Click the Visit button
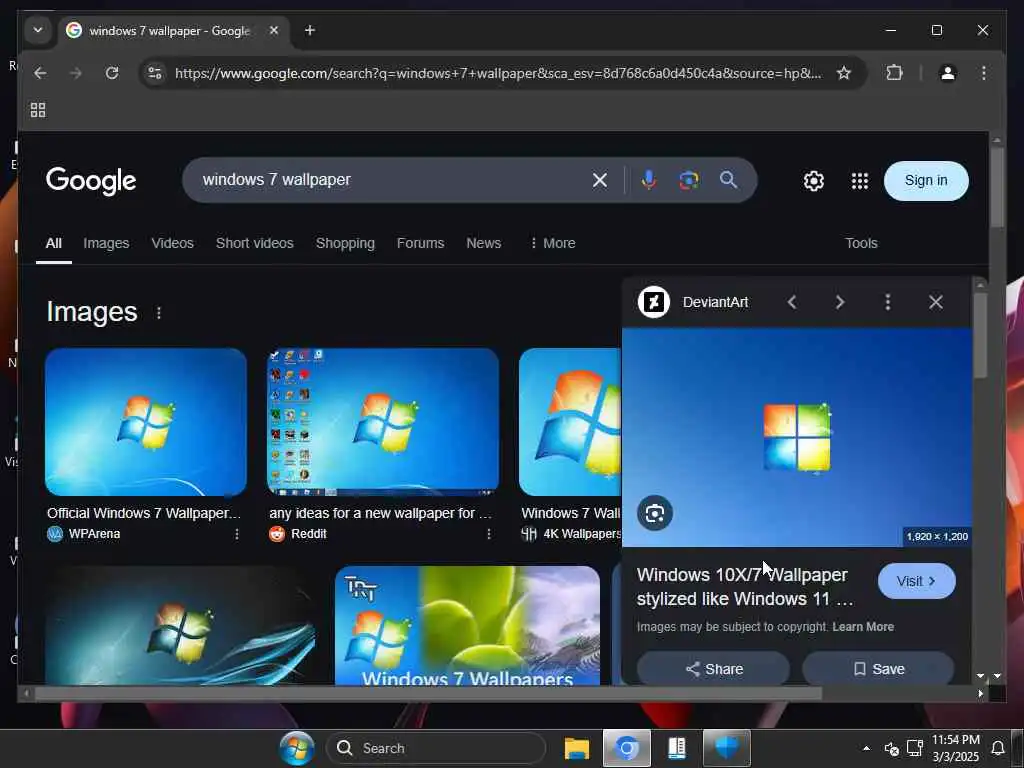The height and width of the screenshot is (768, 1024). [x=916, y=581]
